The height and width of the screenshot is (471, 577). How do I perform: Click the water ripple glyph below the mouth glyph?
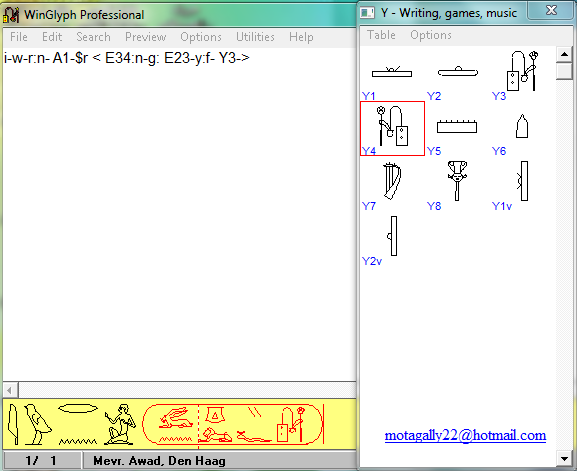point(78,441)
